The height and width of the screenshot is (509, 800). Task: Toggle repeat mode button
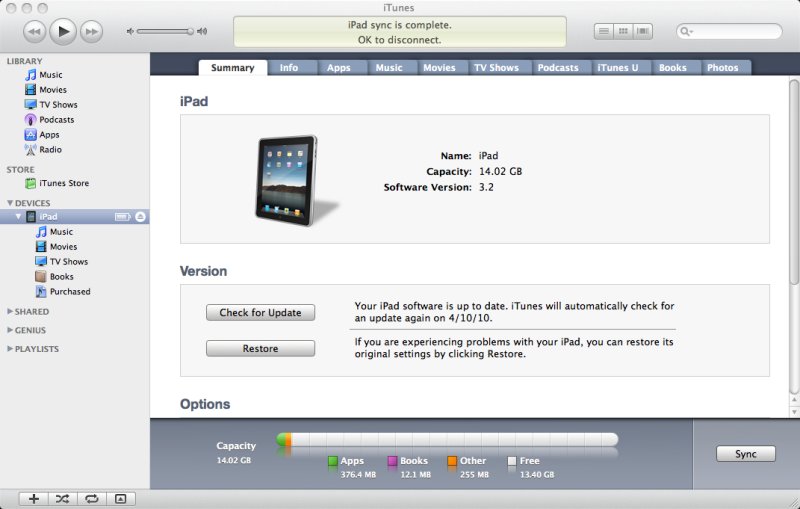point(91,498)
